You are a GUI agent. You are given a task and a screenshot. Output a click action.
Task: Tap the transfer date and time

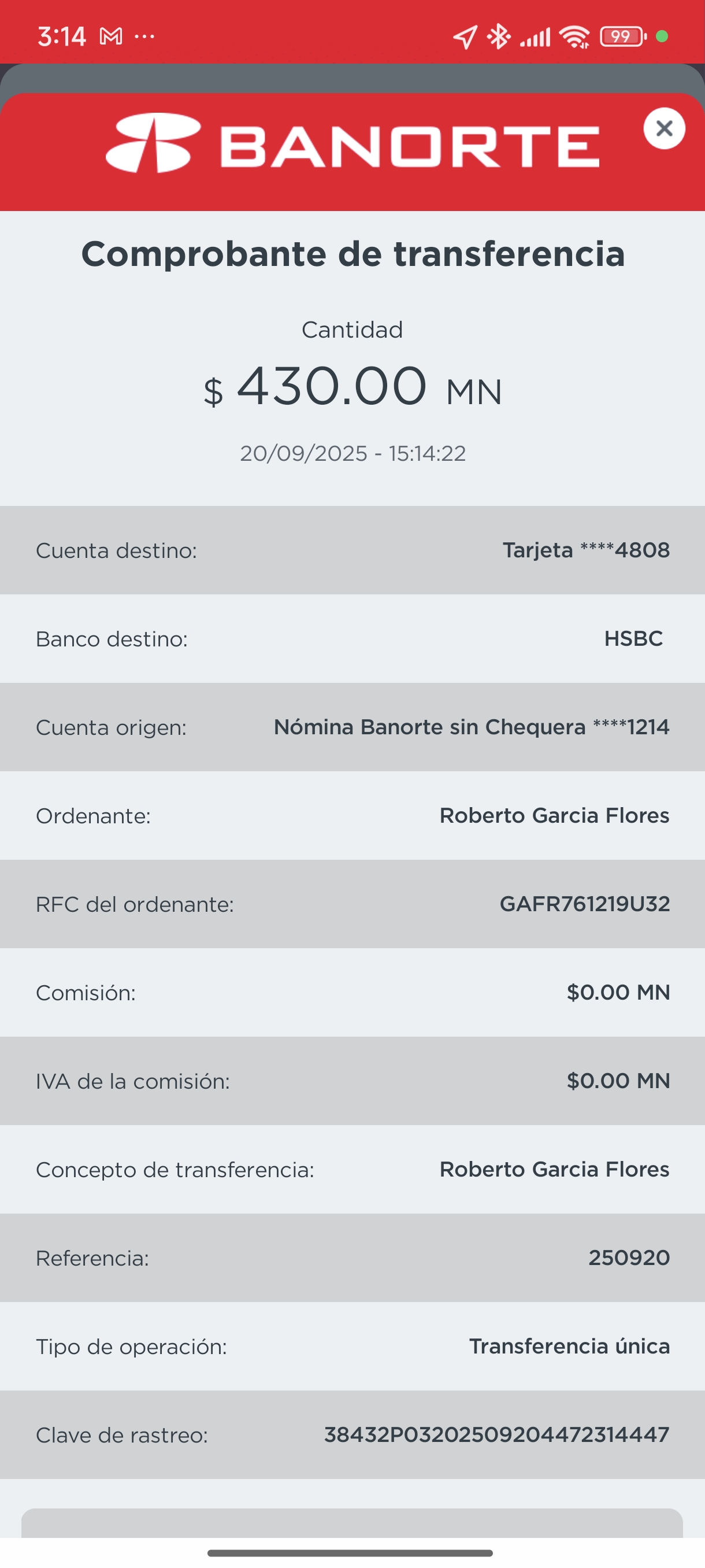(x=352, y=453)
